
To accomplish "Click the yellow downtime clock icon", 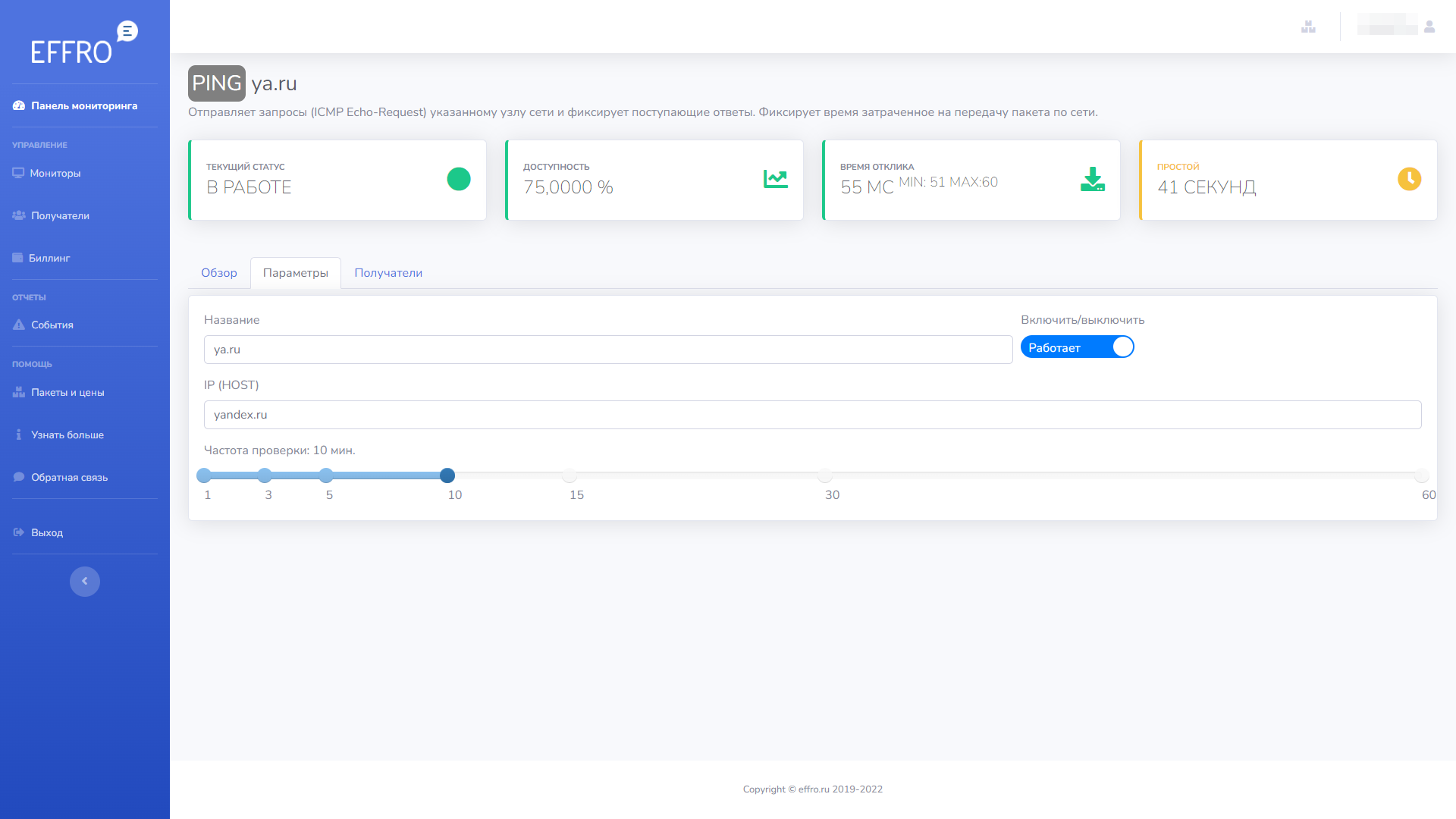I will (x=1409, y=179).
